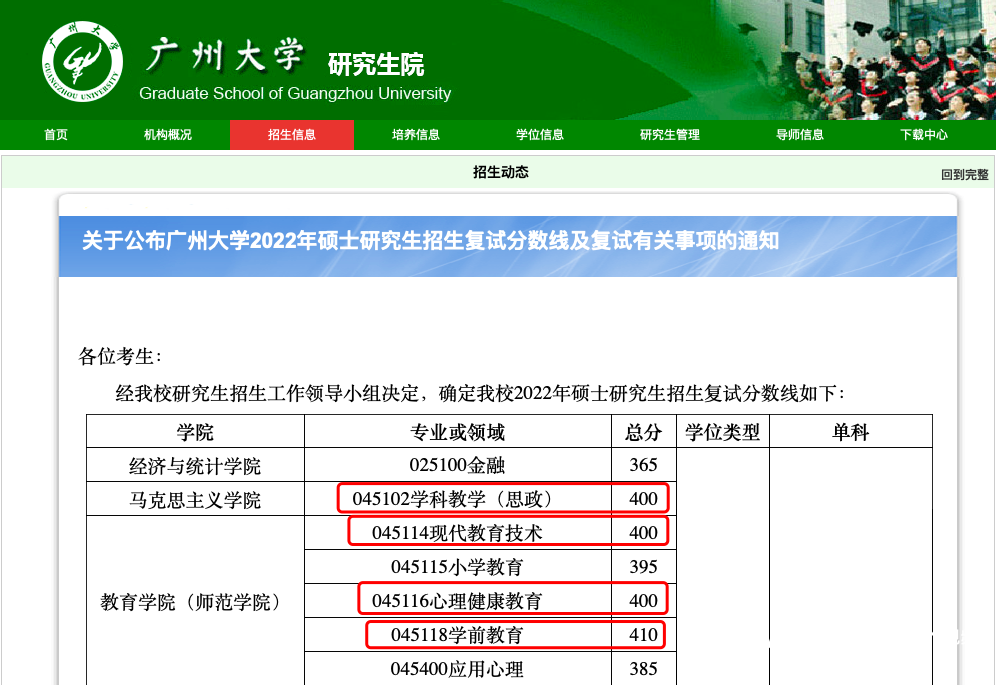
Task: Click the 025100金融 cell
Action: coord(457,465)
